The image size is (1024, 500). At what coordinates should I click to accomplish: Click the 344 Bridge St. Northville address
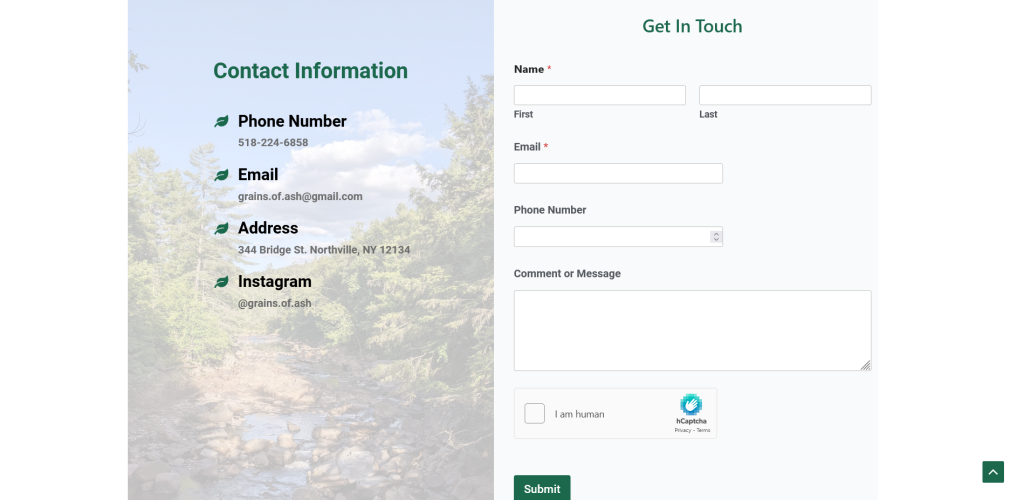pos(324,250)
